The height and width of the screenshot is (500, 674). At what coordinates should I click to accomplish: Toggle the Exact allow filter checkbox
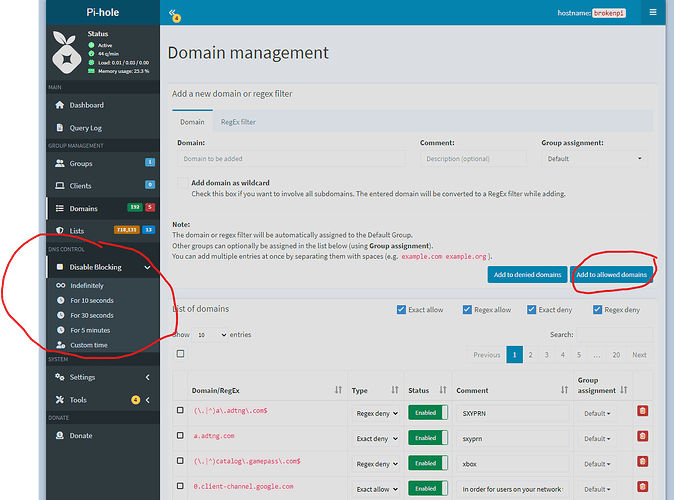pos(402,310)
